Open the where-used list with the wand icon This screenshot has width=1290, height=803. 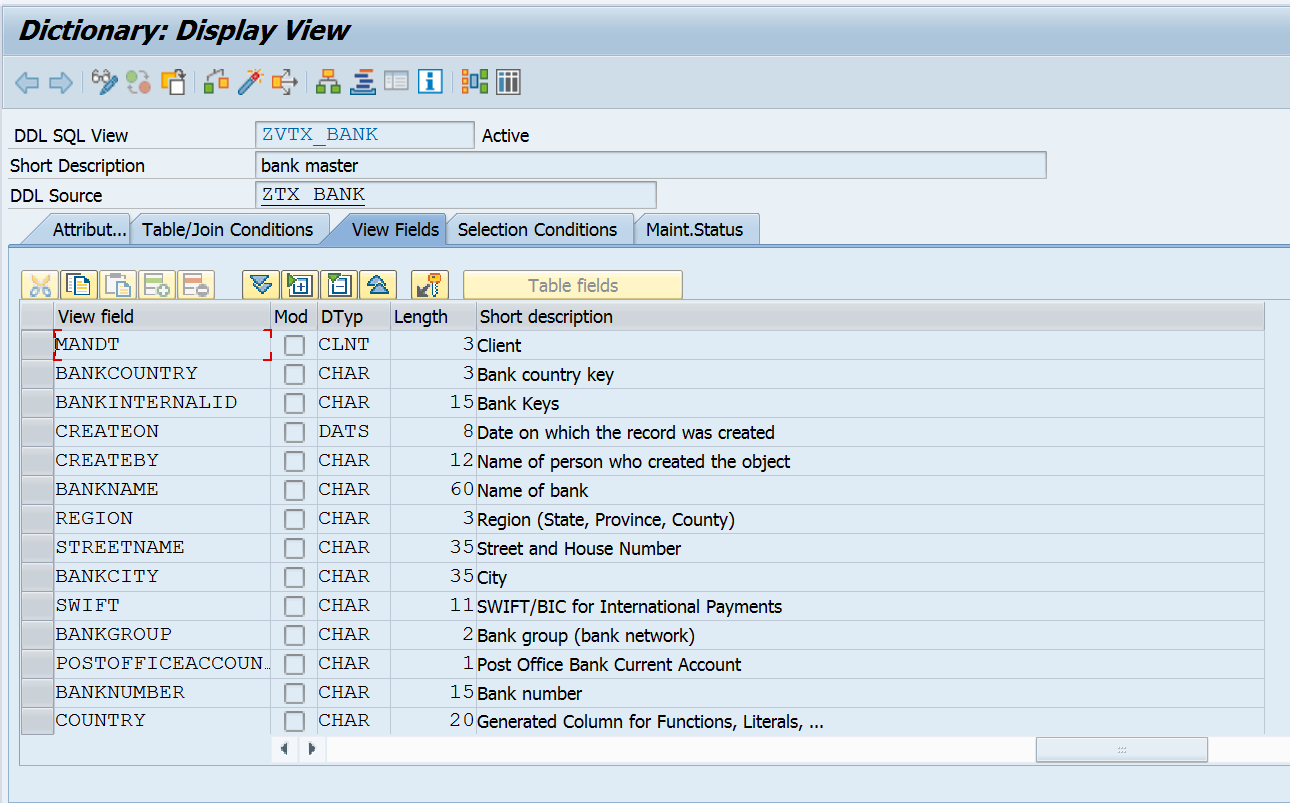tap(250, 82)
